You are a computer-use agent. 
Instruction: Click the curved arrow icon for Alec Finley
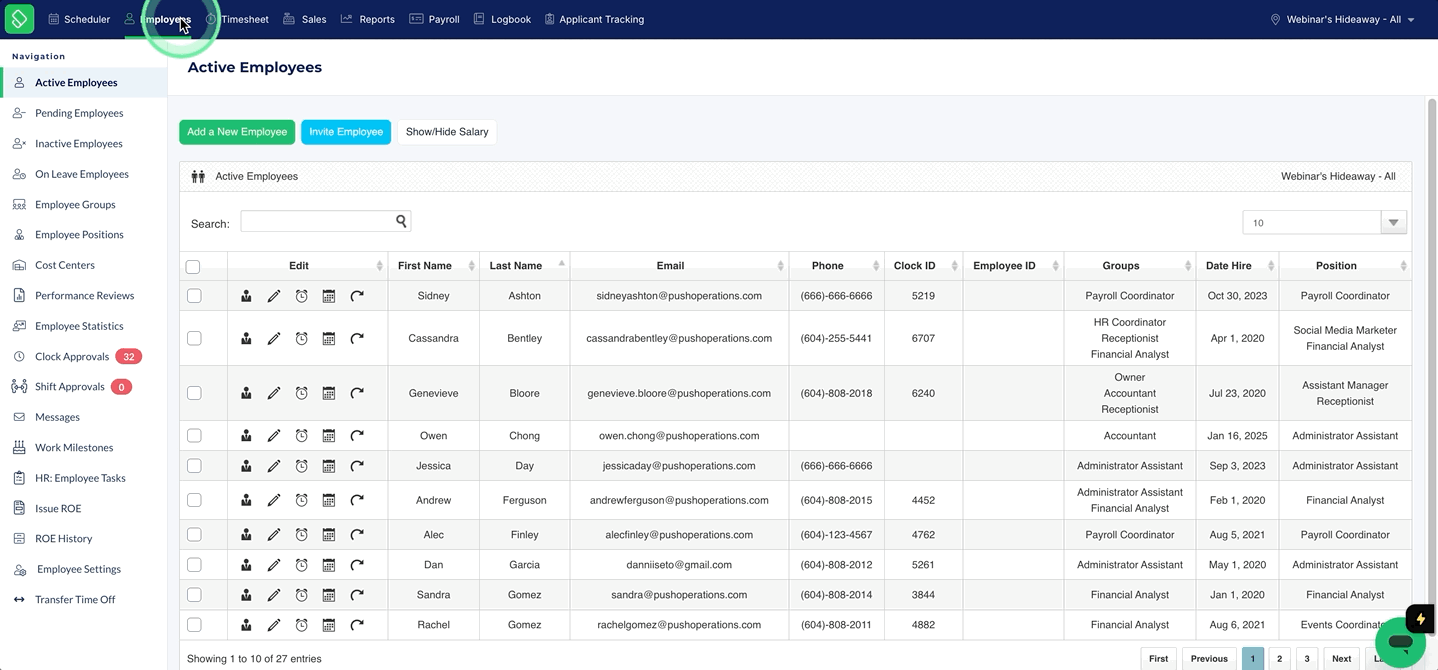(357, 535)
